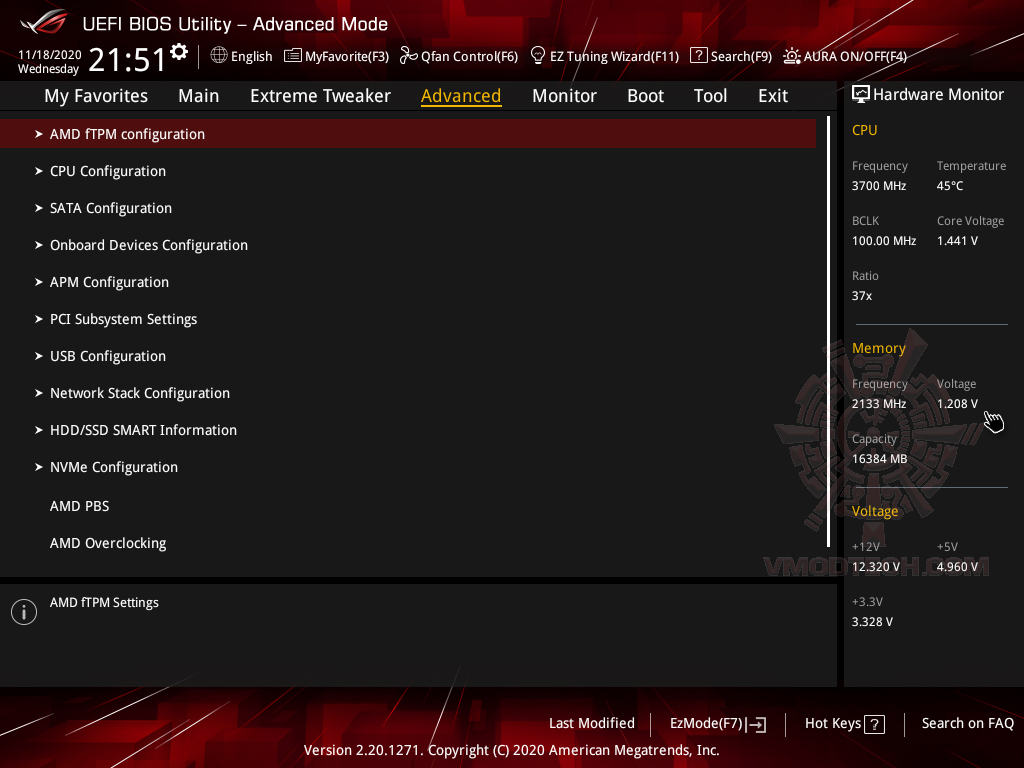Select the Advanced tab
The height and width of the screenshot is (768, 1024).
[x=461, y=96]
